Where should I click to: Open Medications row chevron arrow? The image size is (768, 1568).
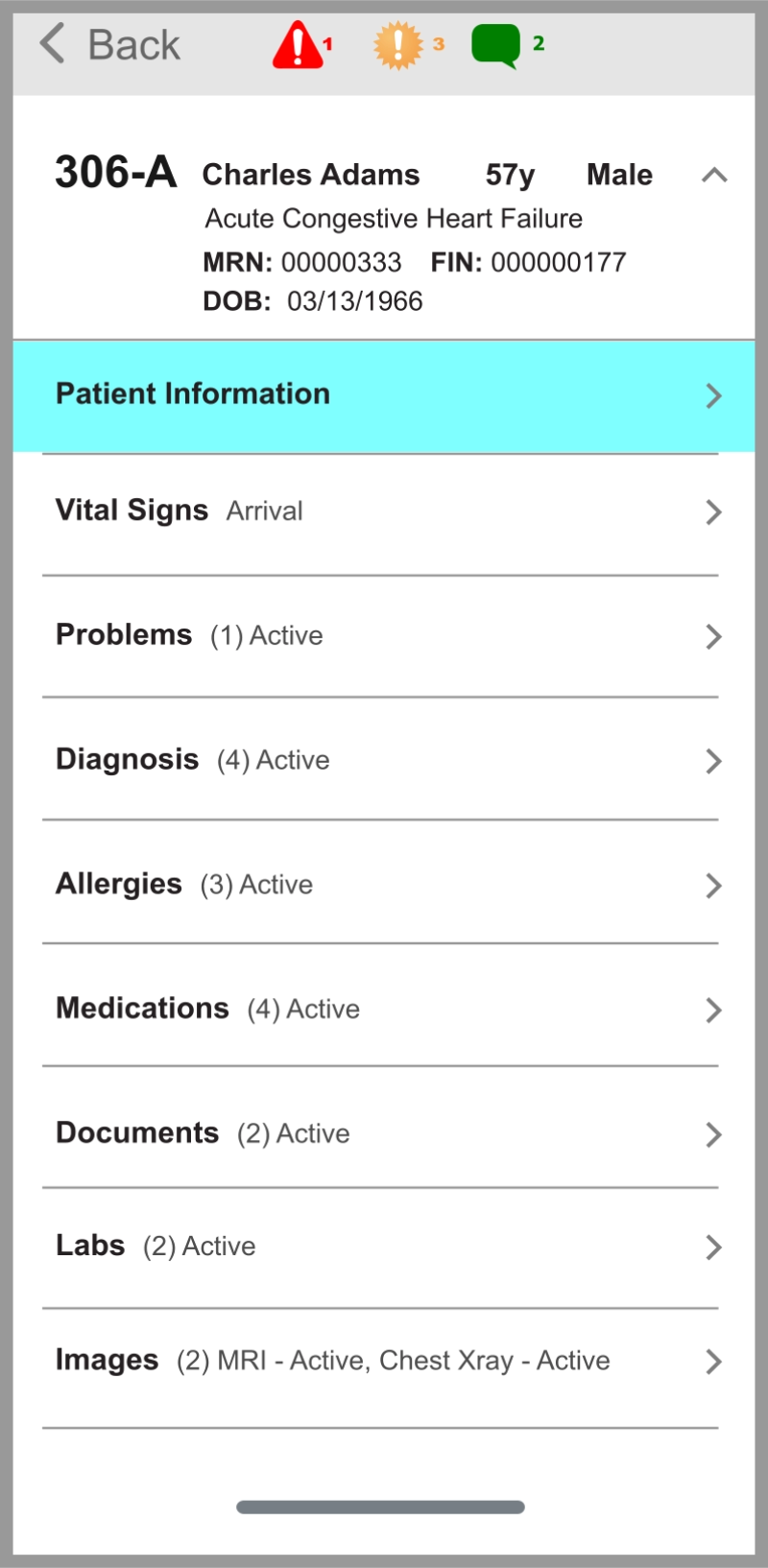pyautogui.click(x=713, y=1010)
